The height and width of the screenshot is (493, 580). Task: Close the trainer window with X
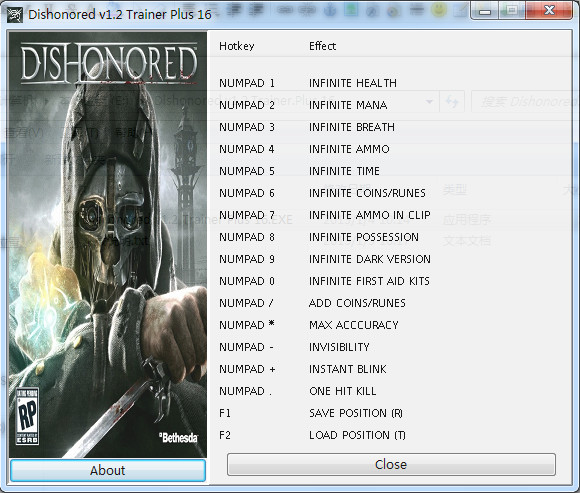pos(549,11)
